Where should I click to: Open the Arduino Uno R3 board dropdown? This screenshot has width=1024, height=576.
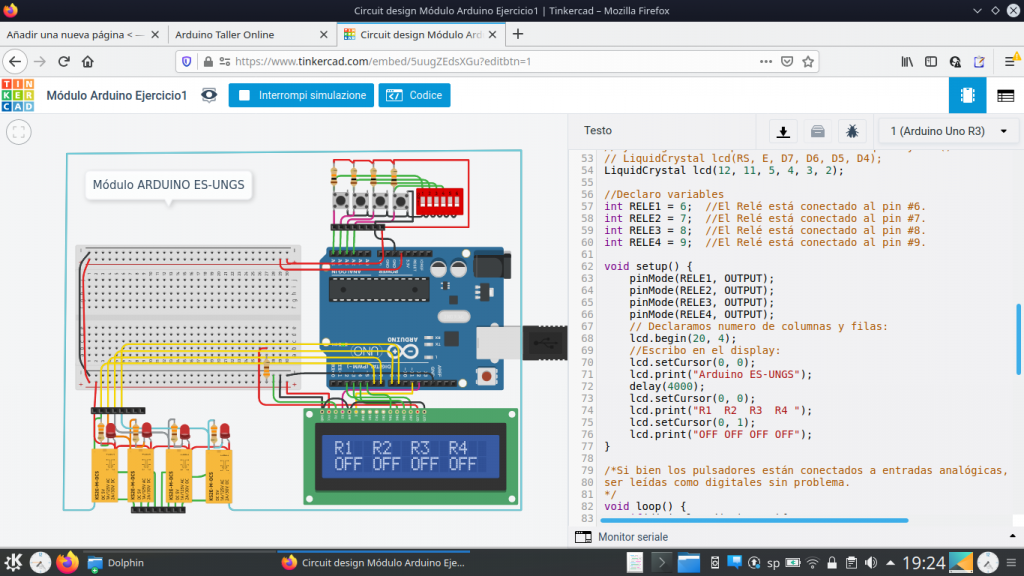point(948,131)
